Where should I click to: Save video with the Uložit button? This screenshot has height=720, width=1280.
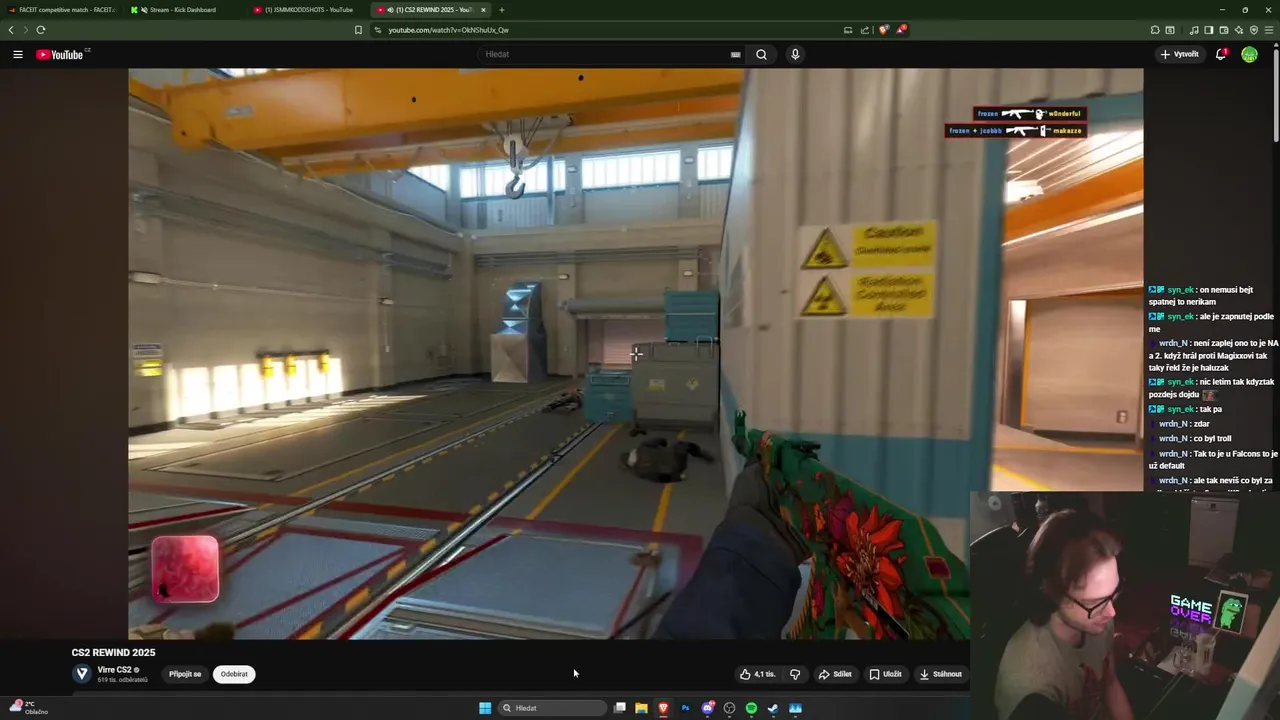click(886, 674)
